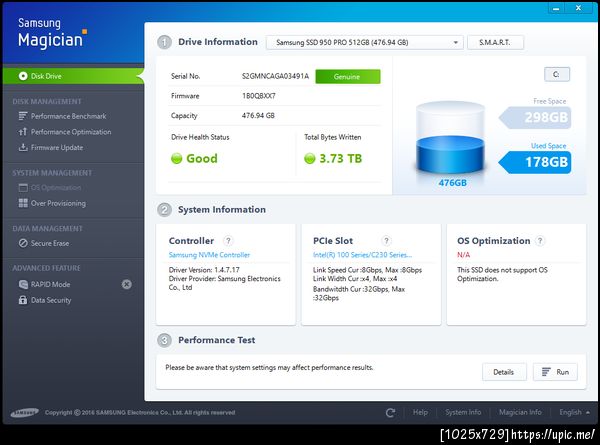
Task: Click the RAPID Mode disk icon
Action: (x=23, y=284)
